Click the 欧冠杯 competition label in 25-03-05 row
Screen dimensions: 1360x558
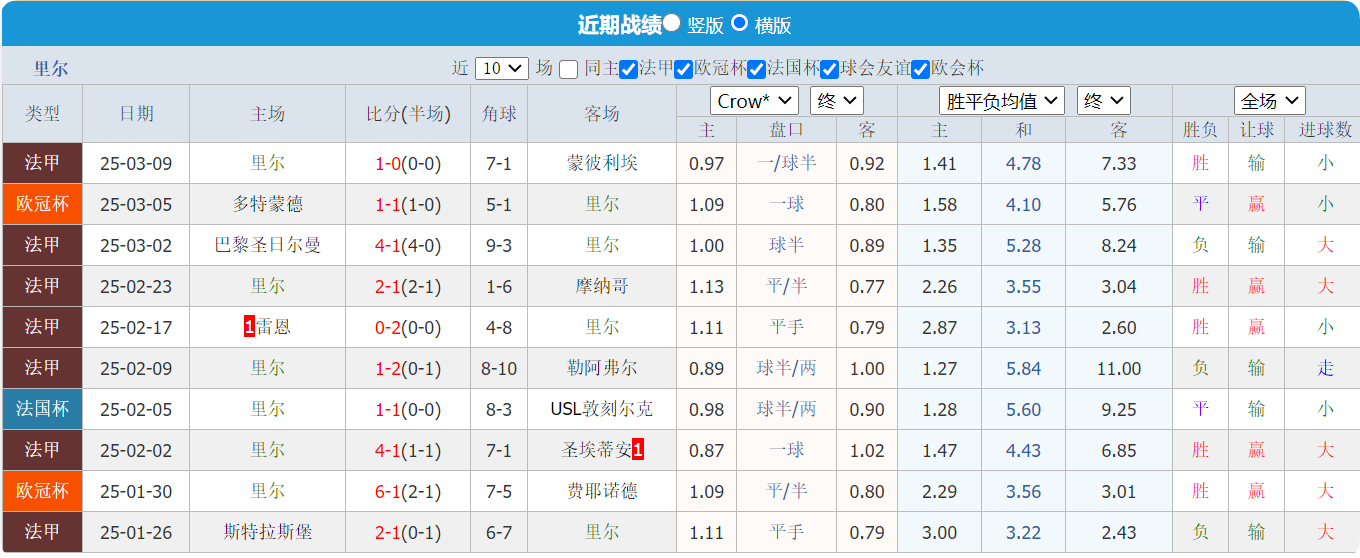pyautogui.click(x=42, y=204)
